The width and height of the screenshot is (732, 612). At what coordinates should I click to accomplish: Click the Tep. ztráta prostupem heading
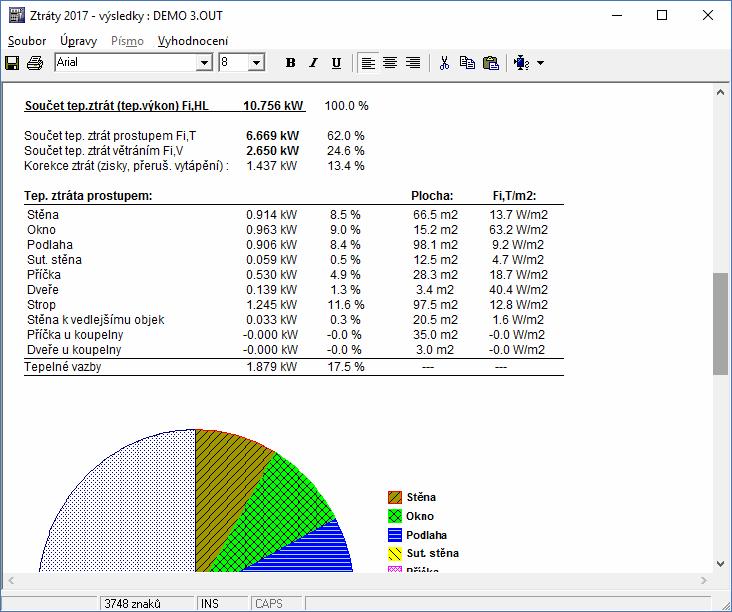(x=88, y=196)
